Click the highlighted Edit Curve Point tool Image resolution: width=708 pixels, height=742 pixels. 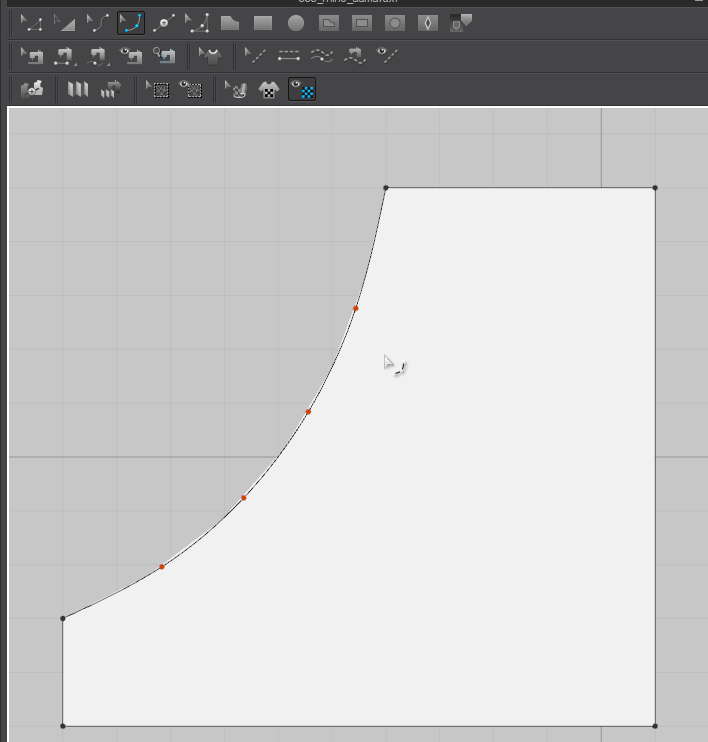131,23
